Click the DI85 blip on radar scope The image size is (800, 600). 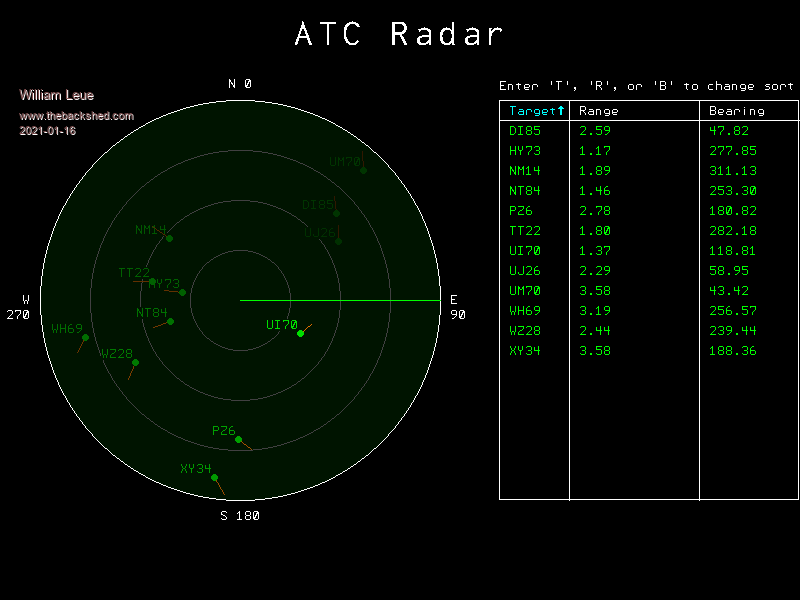[x=336, y=213]
